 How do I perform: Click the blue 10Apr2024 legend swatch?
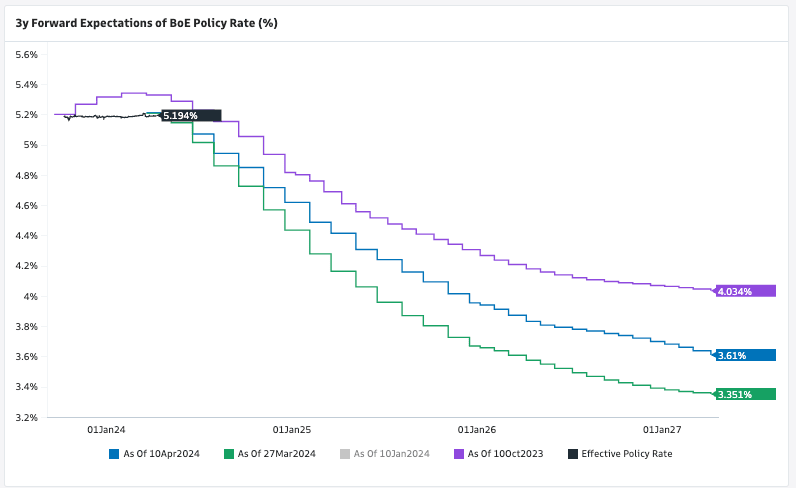114,453
